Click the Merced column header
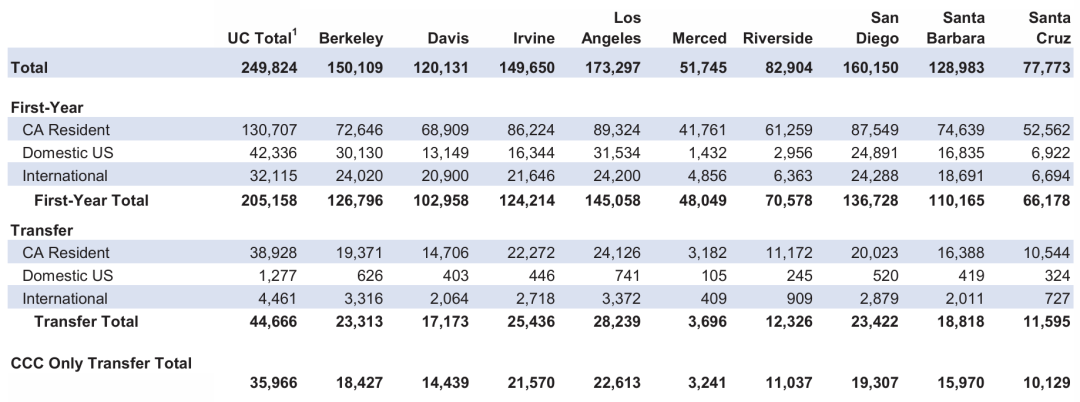The width and height of the screenshot is (1080, 402). pyautogui.click(x=699, y=38)
